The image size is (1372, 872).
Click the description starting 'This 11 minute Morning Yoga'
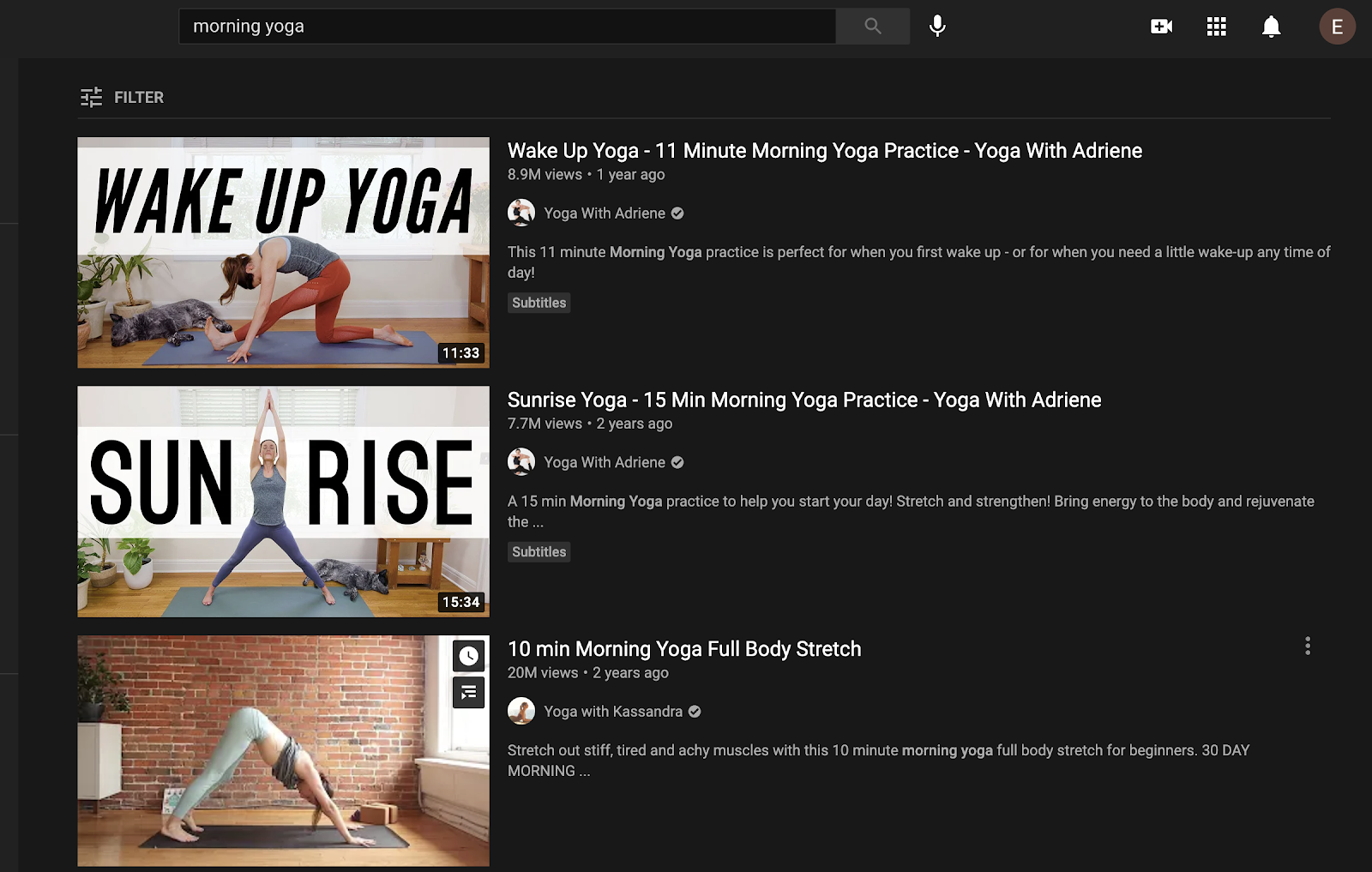click(x=919, y=262)
